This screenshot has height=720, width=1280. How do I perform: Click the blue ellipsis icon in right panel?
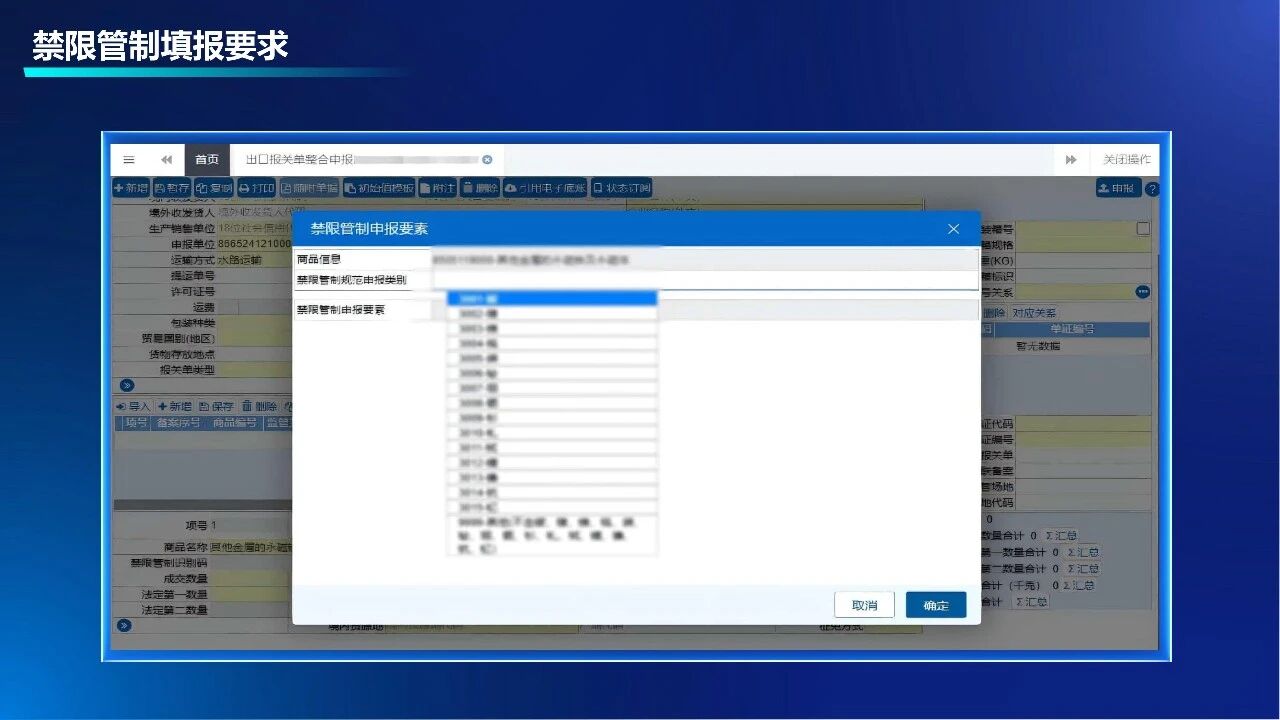click(1142, 292)
